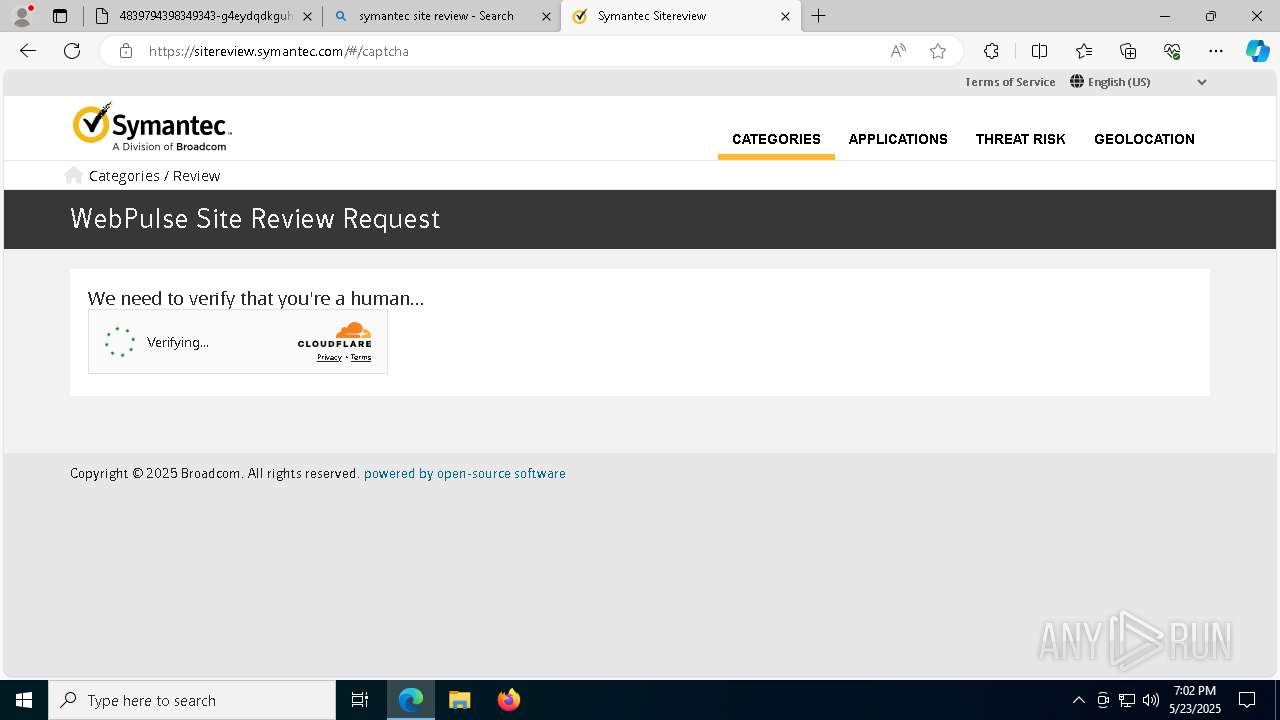
Task: Open the tab actions menu icon
Action: [60, 16]
